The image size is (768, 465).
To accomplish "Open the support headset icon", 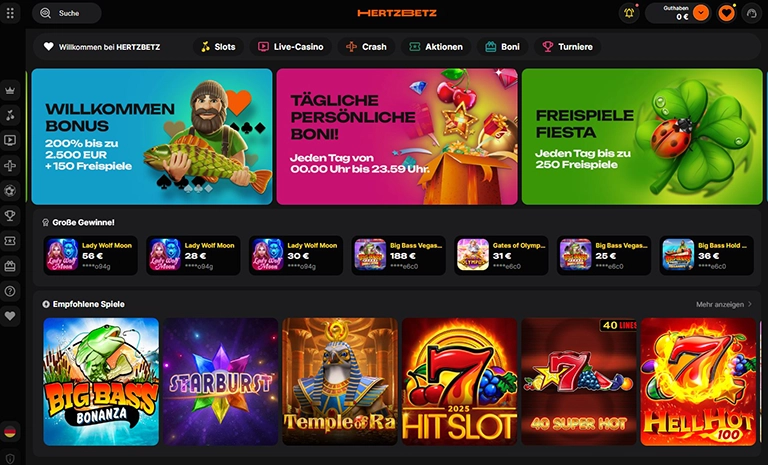I will (x=752, y=13).
